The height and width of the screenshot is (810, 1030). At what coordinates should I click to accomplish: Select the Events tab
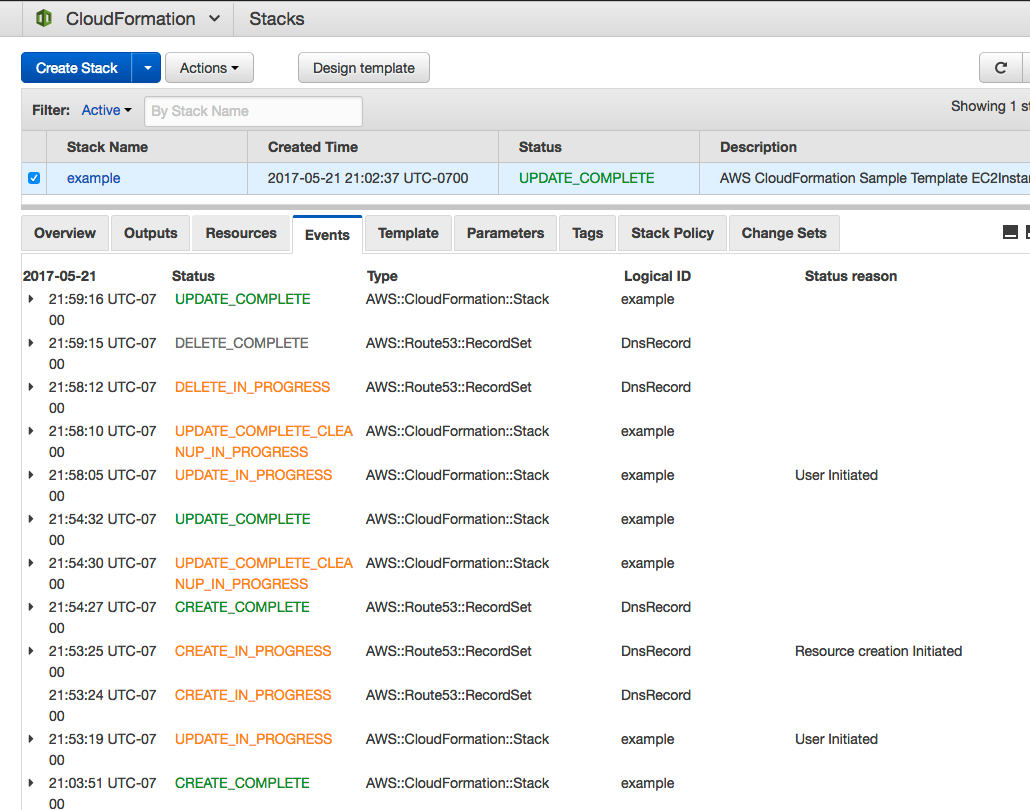327,235
